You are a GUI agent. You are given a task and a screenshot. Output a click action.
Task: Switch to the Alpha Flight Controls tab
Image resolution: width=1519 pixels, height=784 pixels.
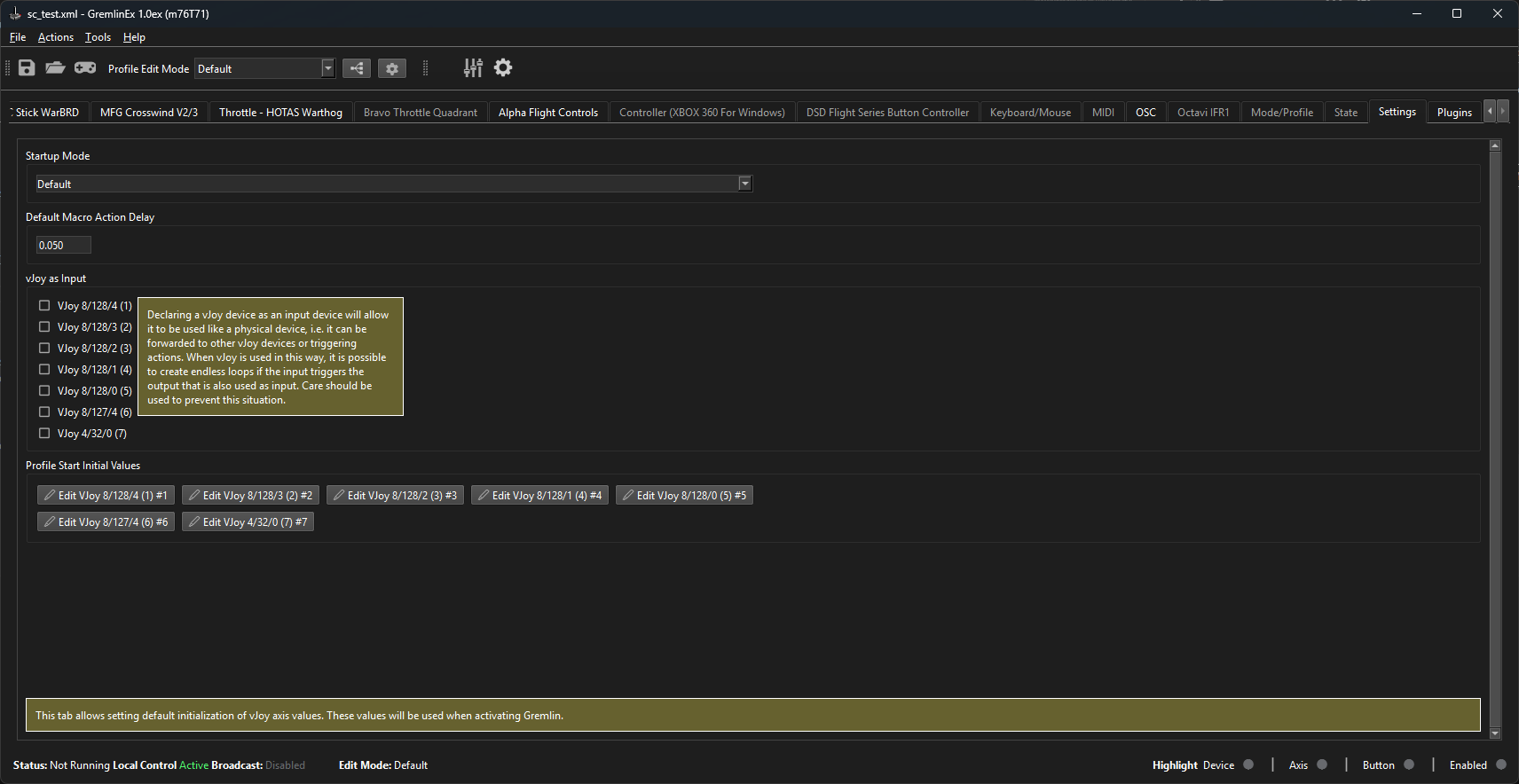point(547,113)
